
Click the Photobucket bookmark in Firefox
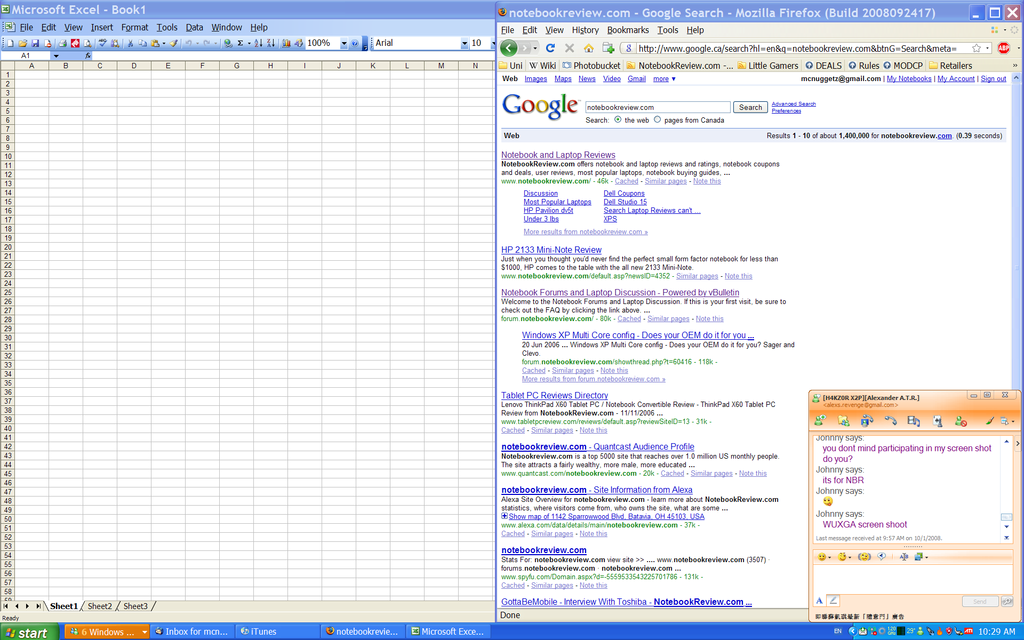coord(592,65)
